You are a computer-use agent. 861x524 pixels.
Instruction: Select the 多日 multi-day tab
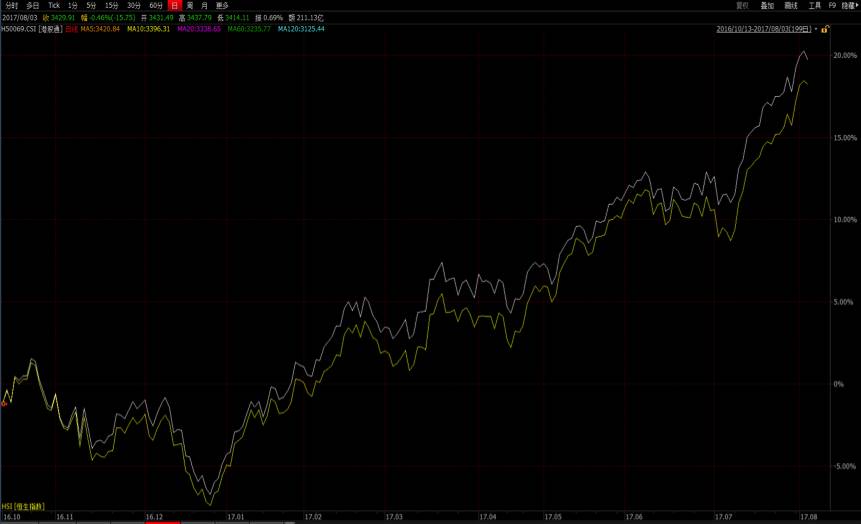coord(33,5)
